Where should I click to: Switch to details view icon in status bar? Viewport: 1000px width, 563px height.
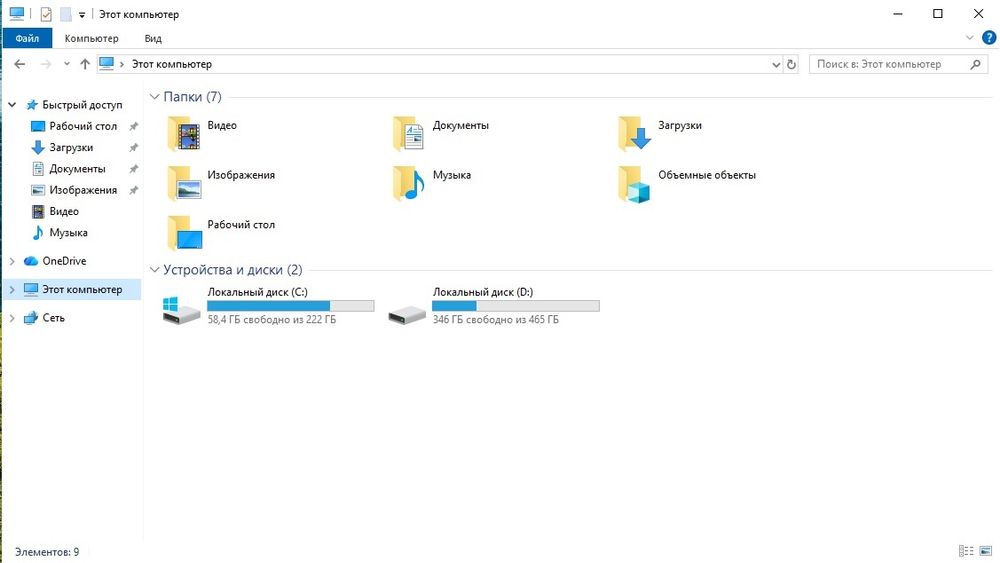tap(966, 551)
